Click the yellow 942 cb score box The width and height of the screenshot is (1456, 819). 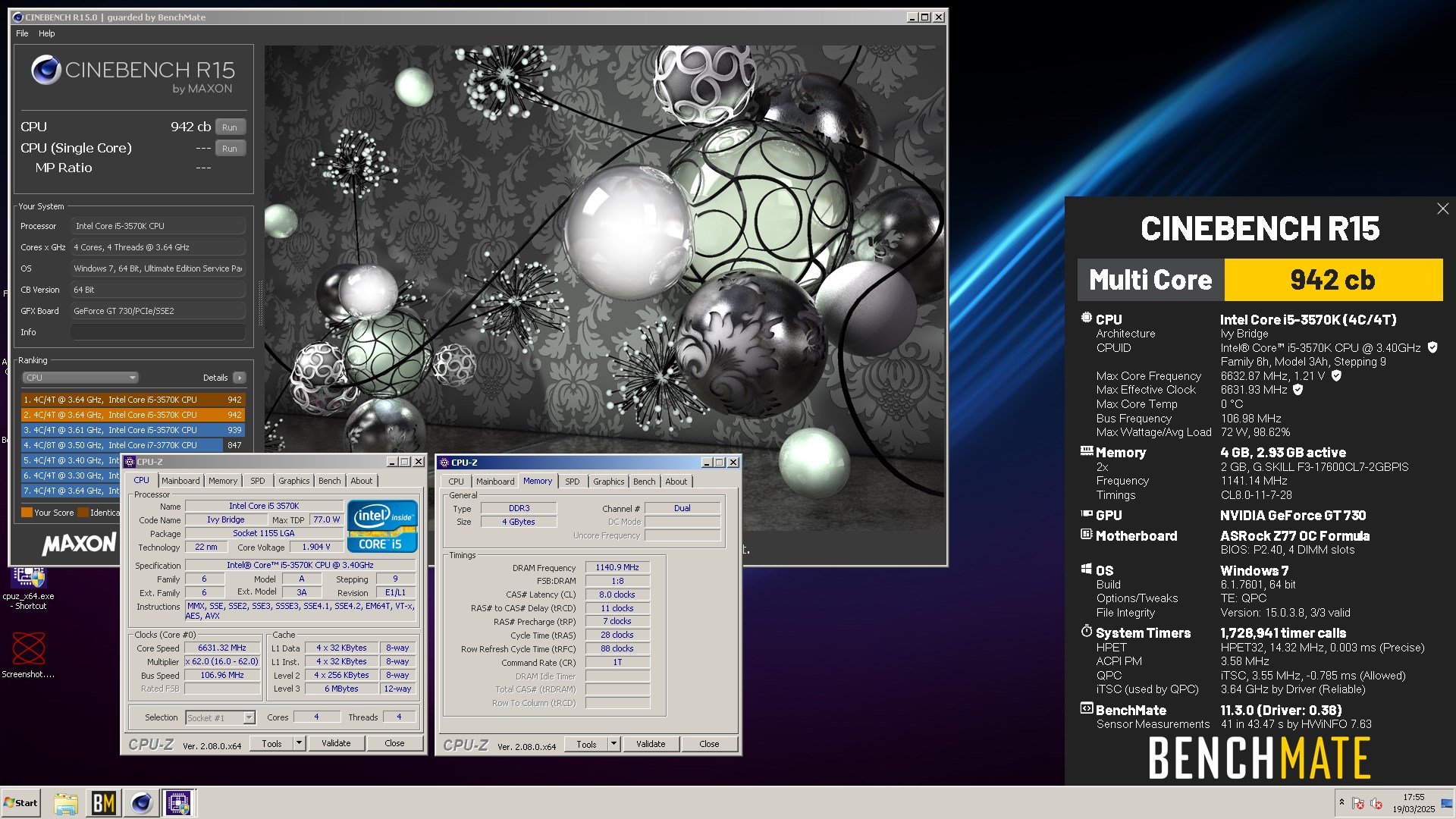click(1333, 280)
